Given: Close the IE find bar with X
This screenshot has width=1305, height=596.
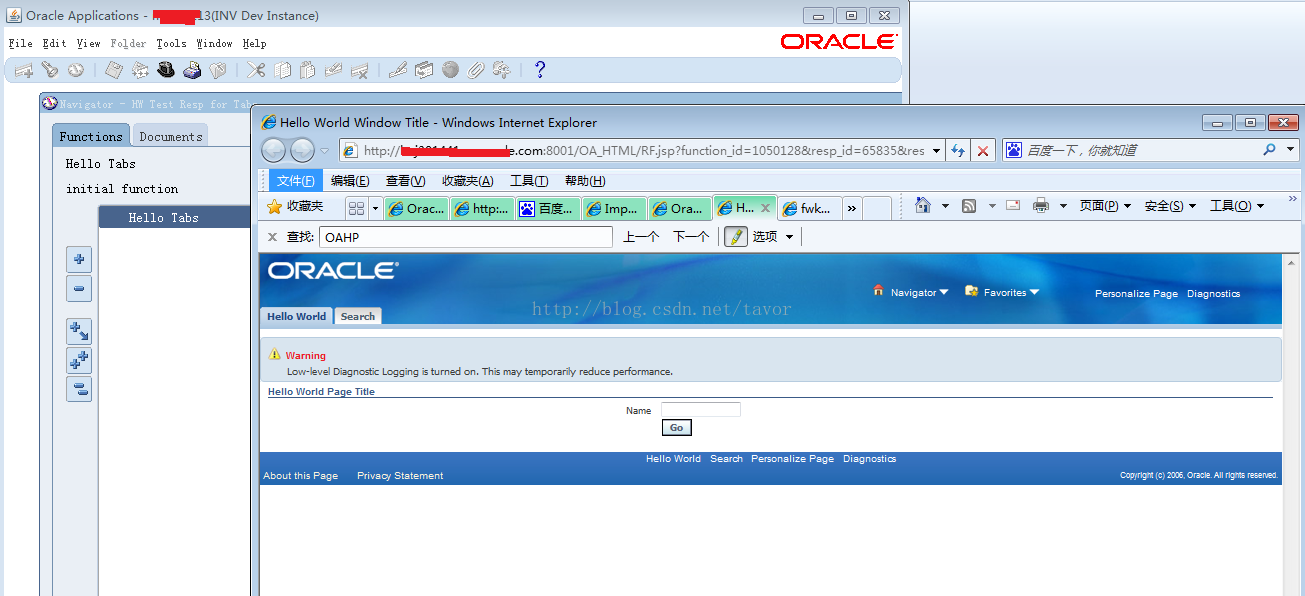Looking at the screenshot, I should pos(272,237).
